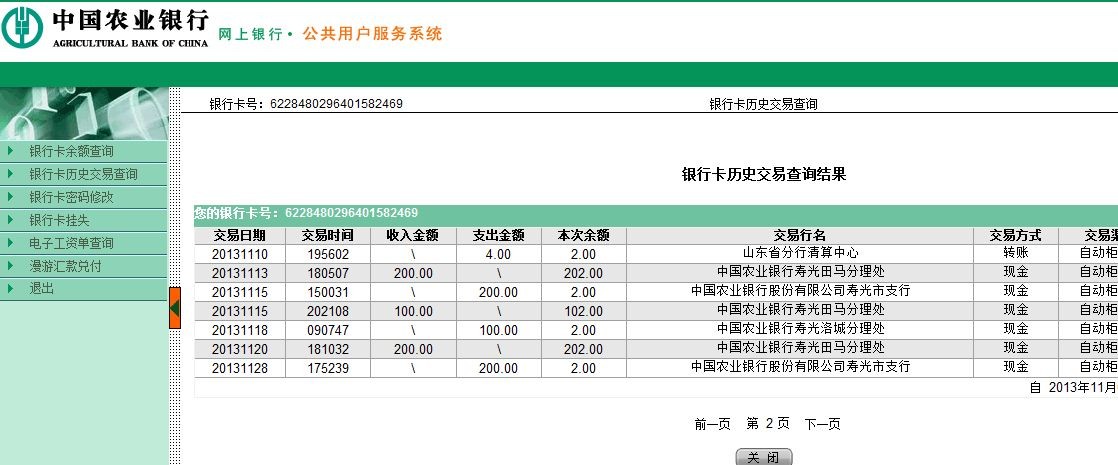Click arrow icon beside 退出

coord(10,288)
